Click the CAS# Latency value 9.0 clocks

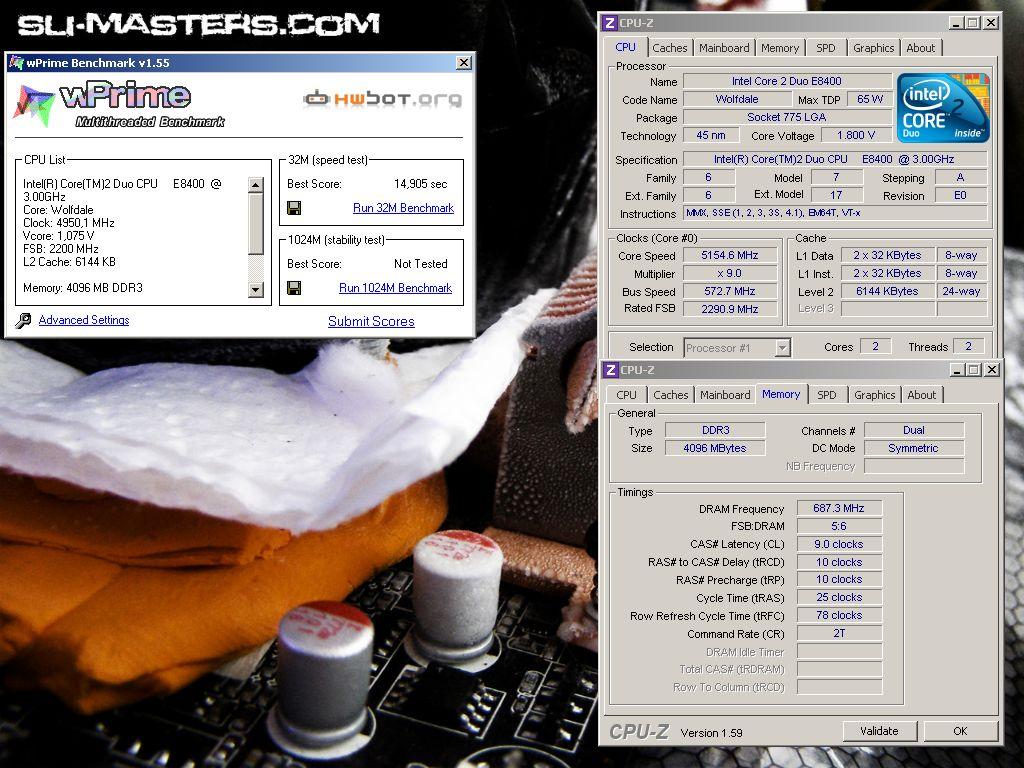[x=839, y=544]
